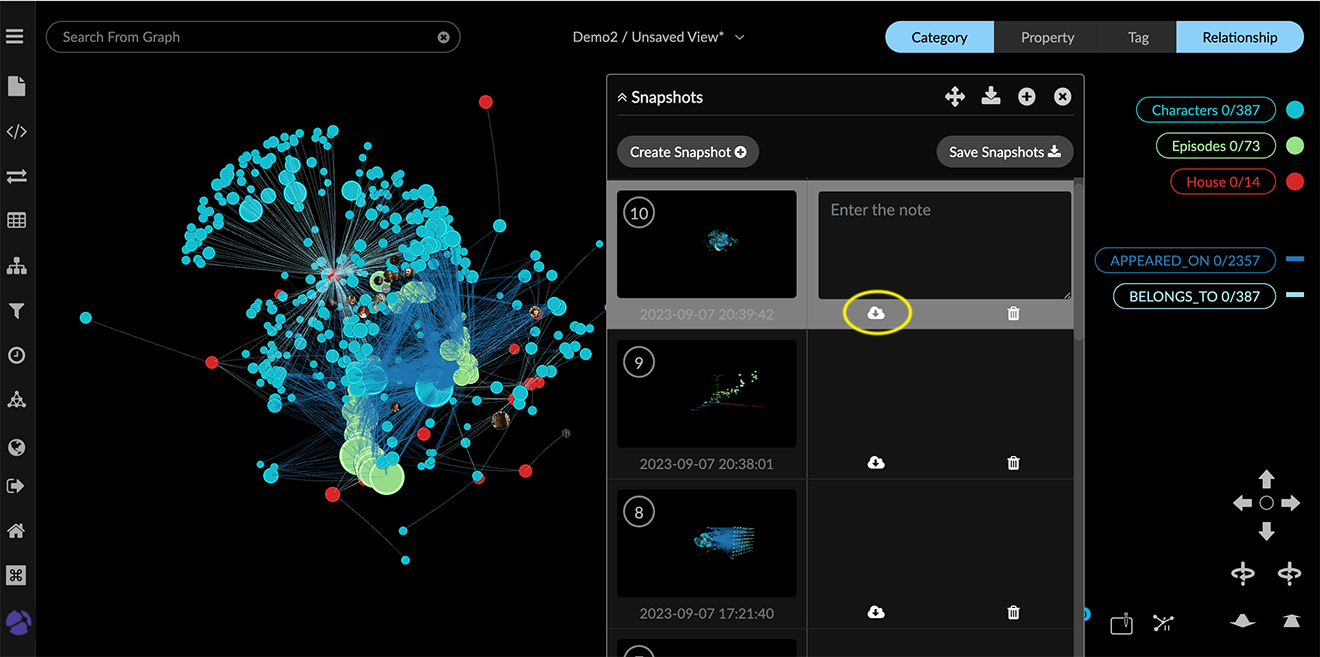1320x657 pixels.
Task: Open the hamburger menu icon
Action: pos(14,37)
